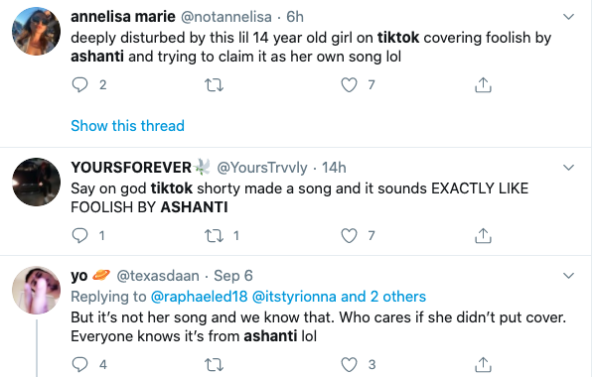
Task: Open options chevron on yo's tweet
Action: point(568,275)
